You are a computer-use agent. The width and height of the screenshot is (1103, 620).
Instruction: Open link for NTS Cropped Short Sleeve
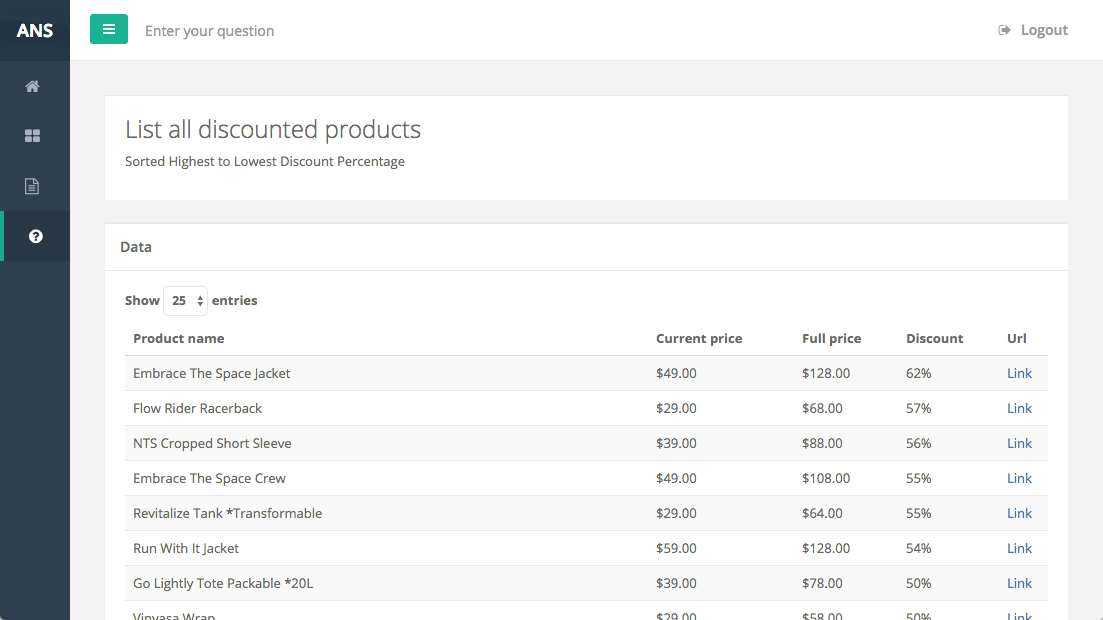(1019, 443)
